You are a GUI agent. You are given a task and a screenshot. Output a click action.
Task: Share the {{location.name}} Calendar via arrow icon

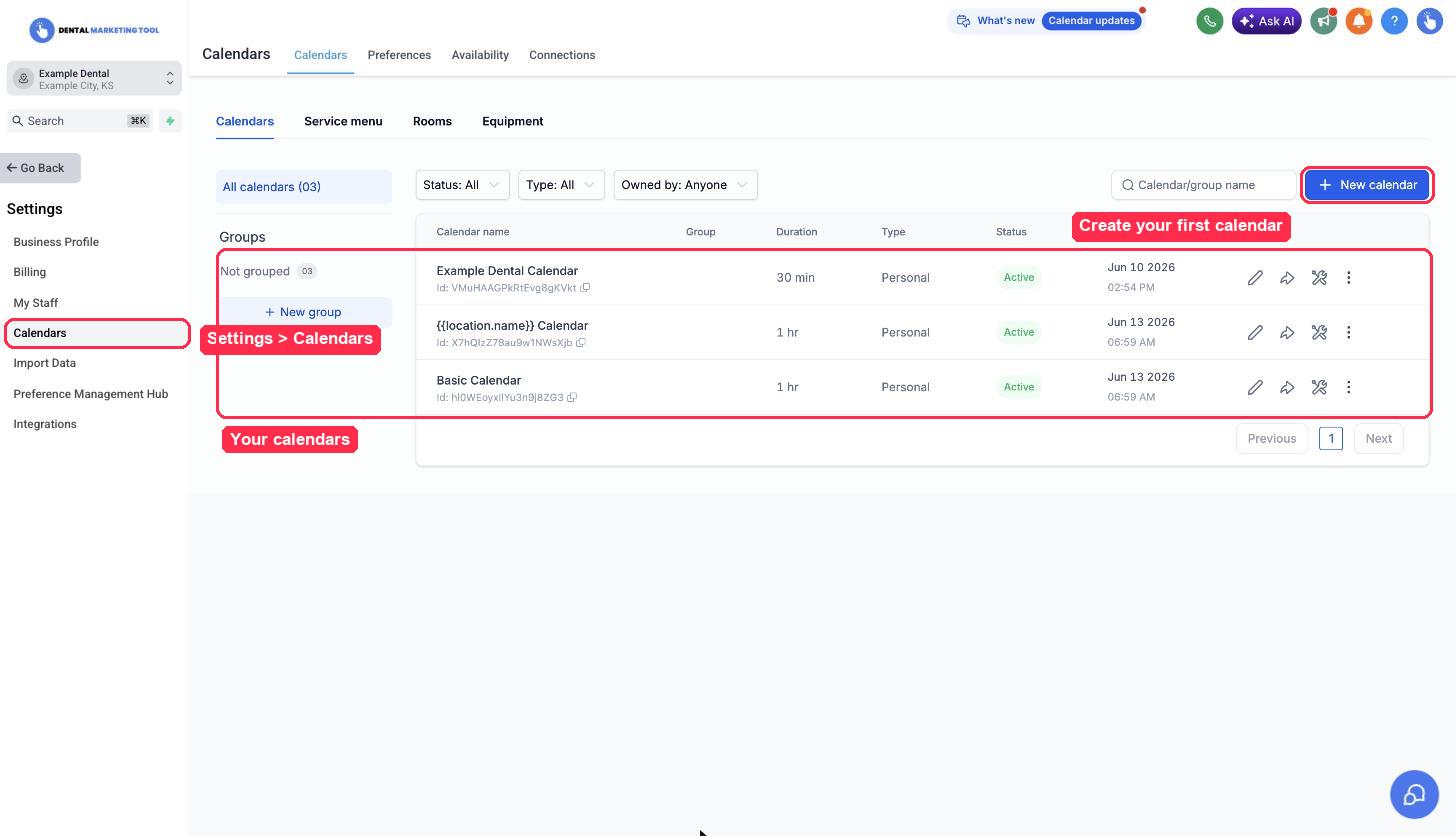[1287, 332]
